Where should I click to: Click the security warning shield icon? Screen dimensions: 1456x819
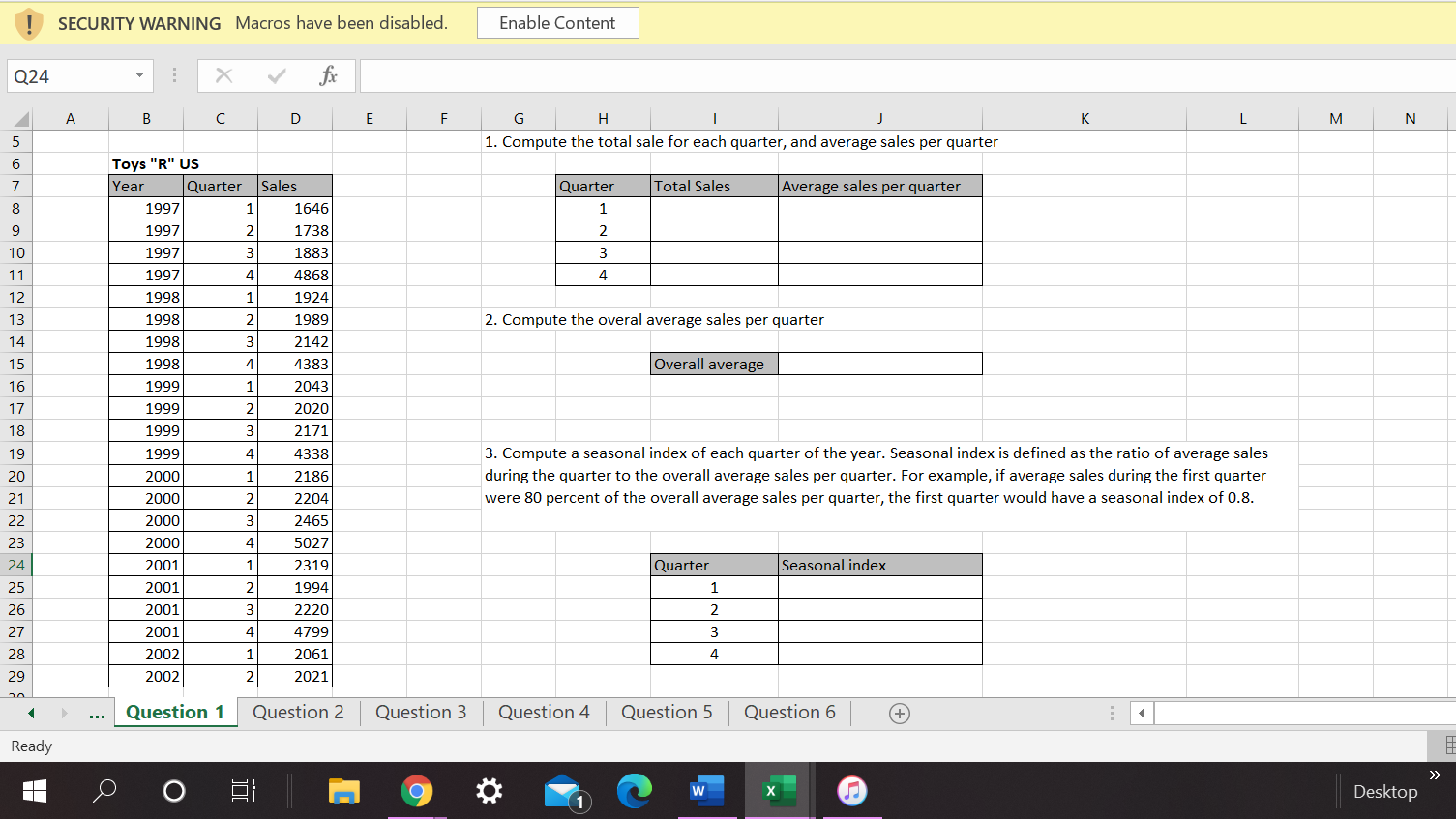pos(29,23)
